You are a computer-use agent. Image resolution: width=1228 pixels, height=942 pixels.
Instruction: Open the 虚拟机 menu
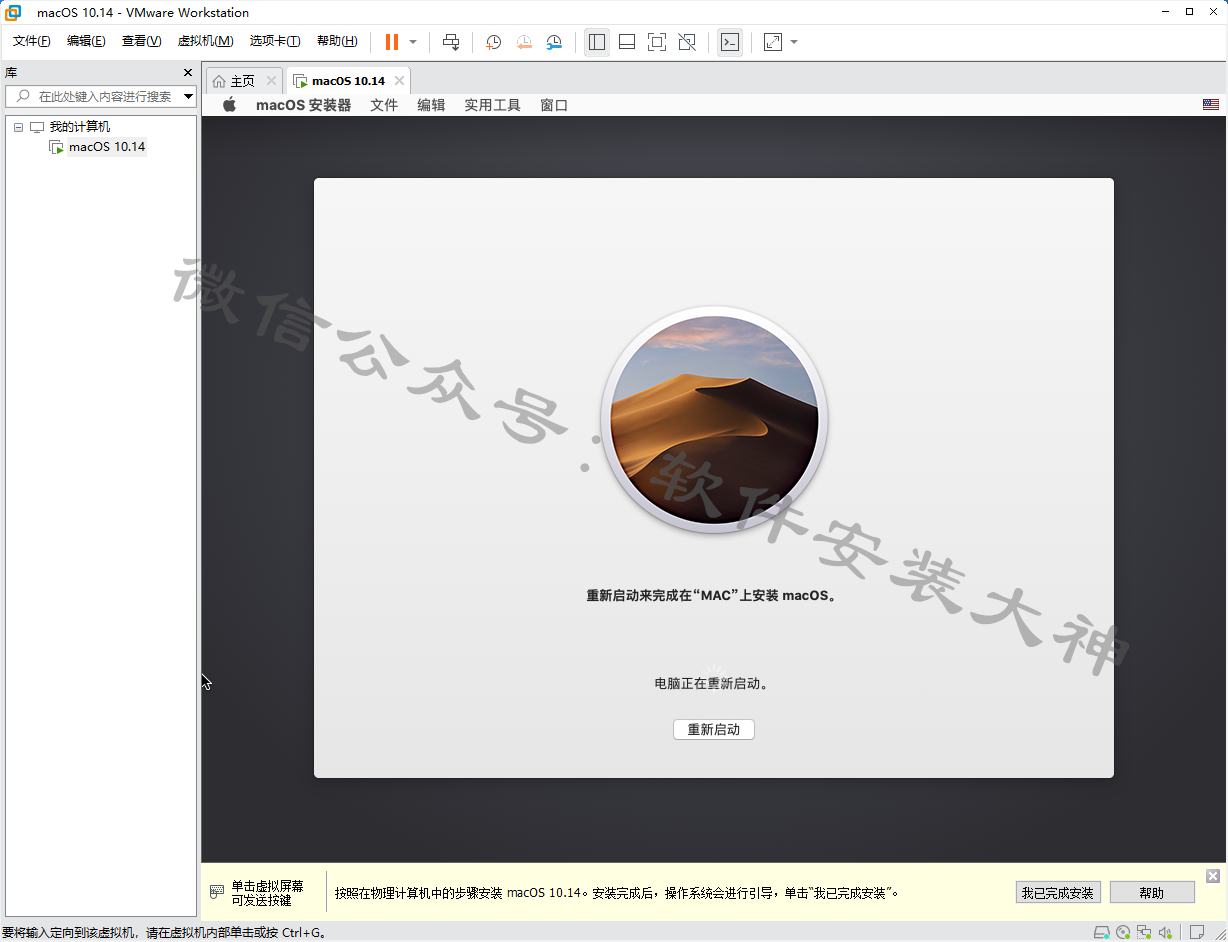click(205, 41)
